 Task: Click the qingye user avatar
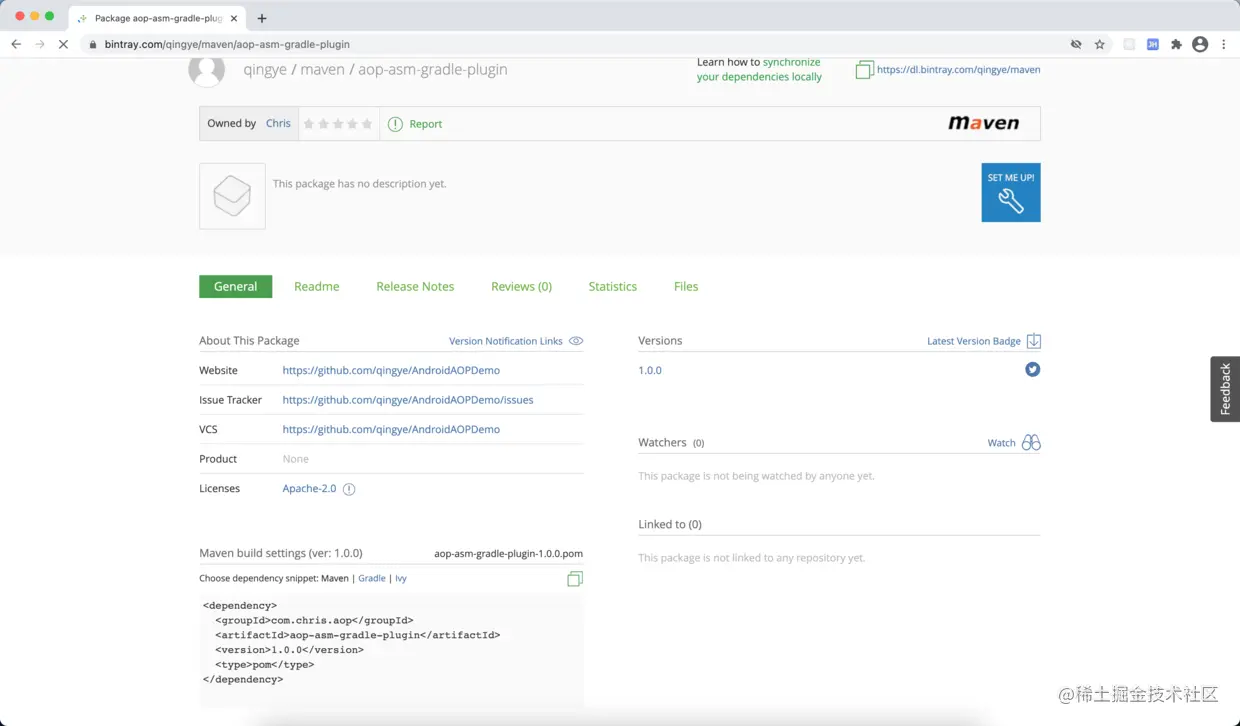[207, 70]
